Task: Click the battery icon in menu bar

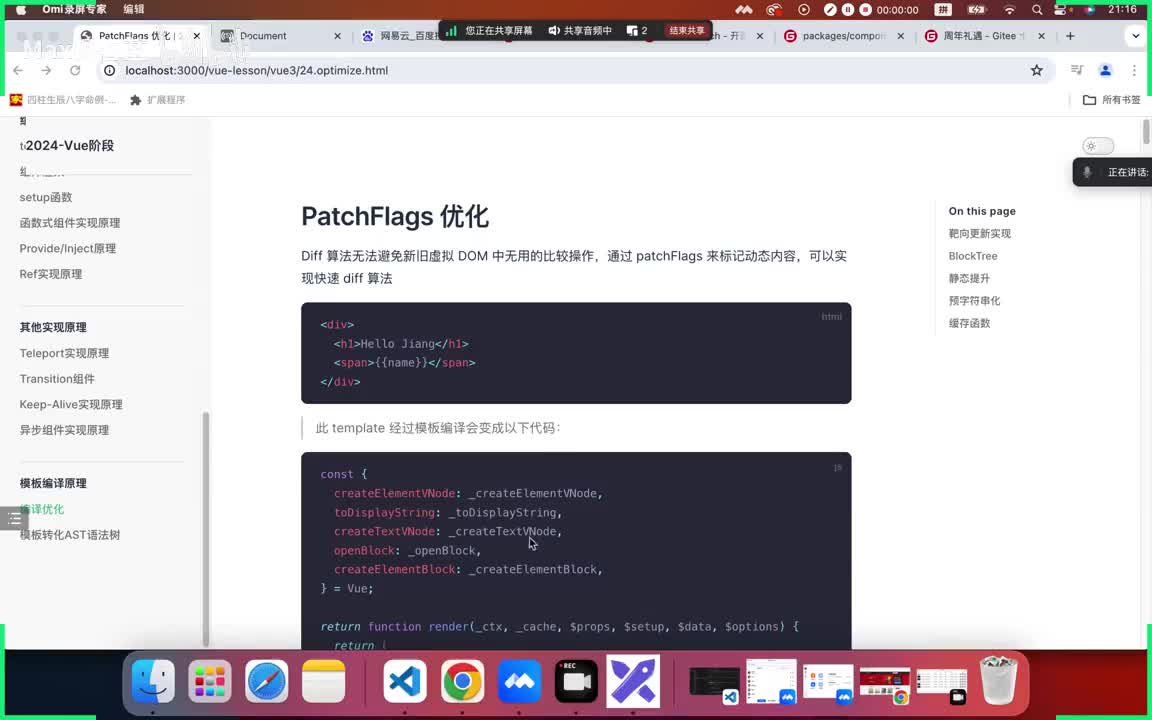Action: [x=977, y=10]
